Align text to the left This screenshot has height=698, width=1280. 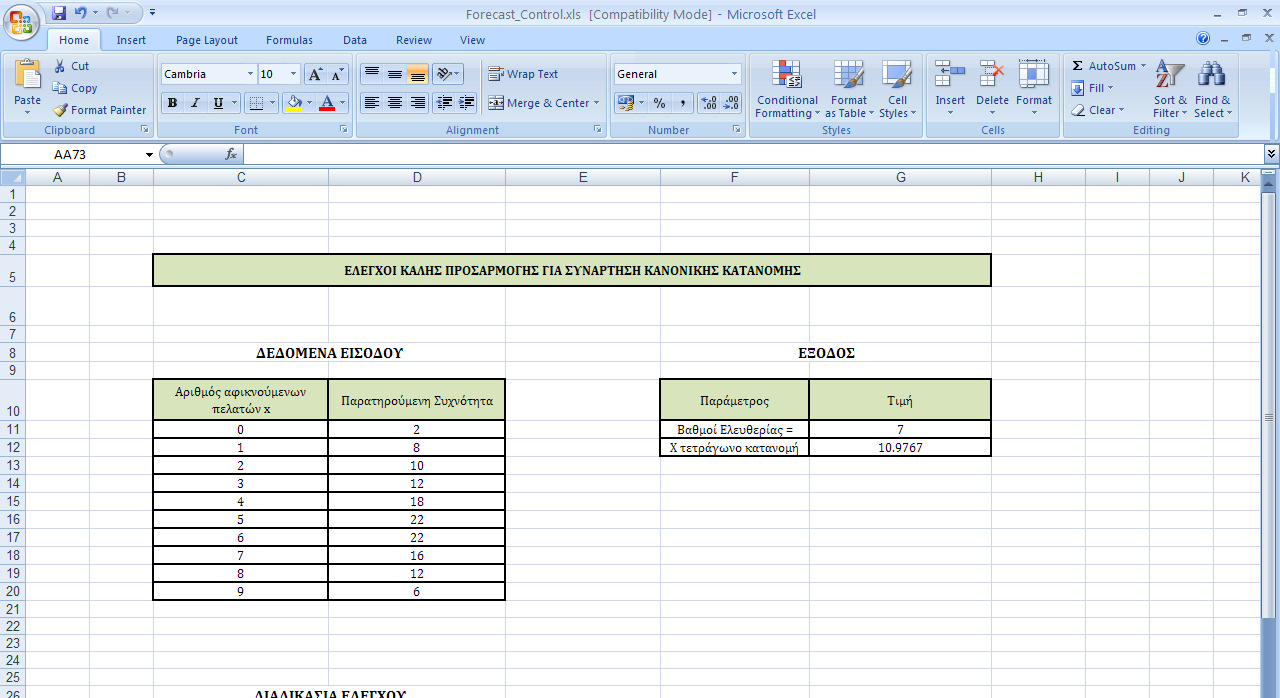click(x=372, y=103)
